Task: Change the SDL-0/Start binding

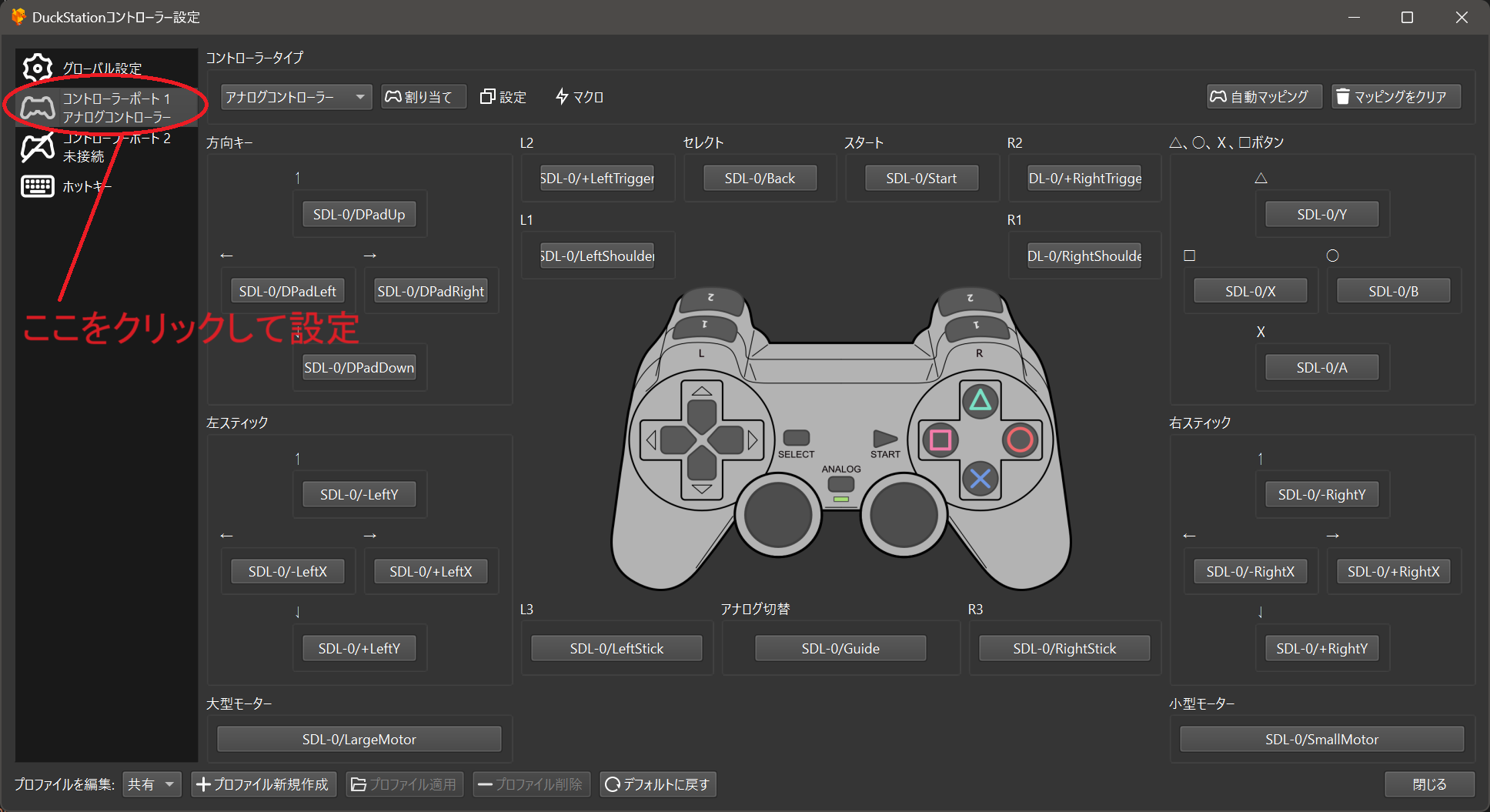Action: 922,178
